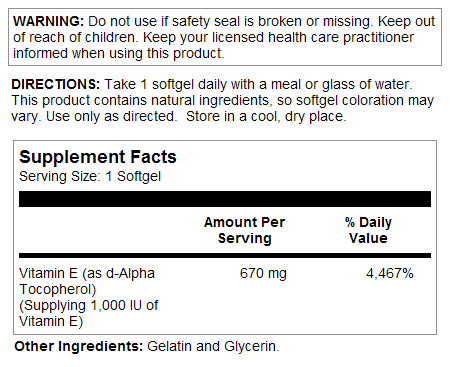
Task: Select the 4,467% daily value figure
Action: click(x=390, y=273)
